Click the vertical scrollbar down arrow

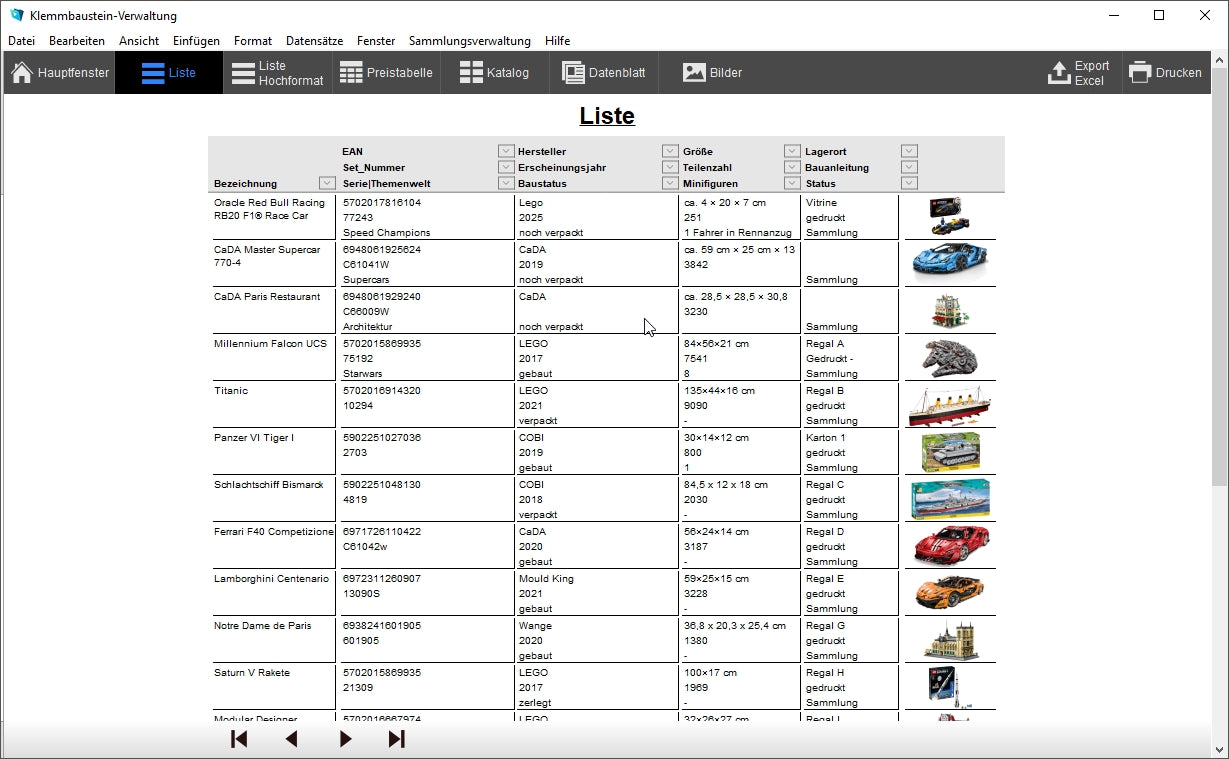pyautogui.click(x=1219, y=749)
